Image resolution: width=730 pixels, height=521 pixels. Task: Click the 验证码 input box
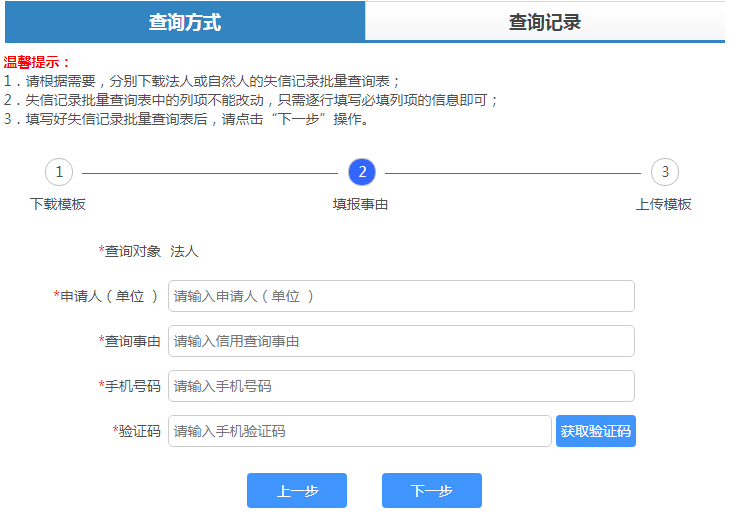(360, 431)
